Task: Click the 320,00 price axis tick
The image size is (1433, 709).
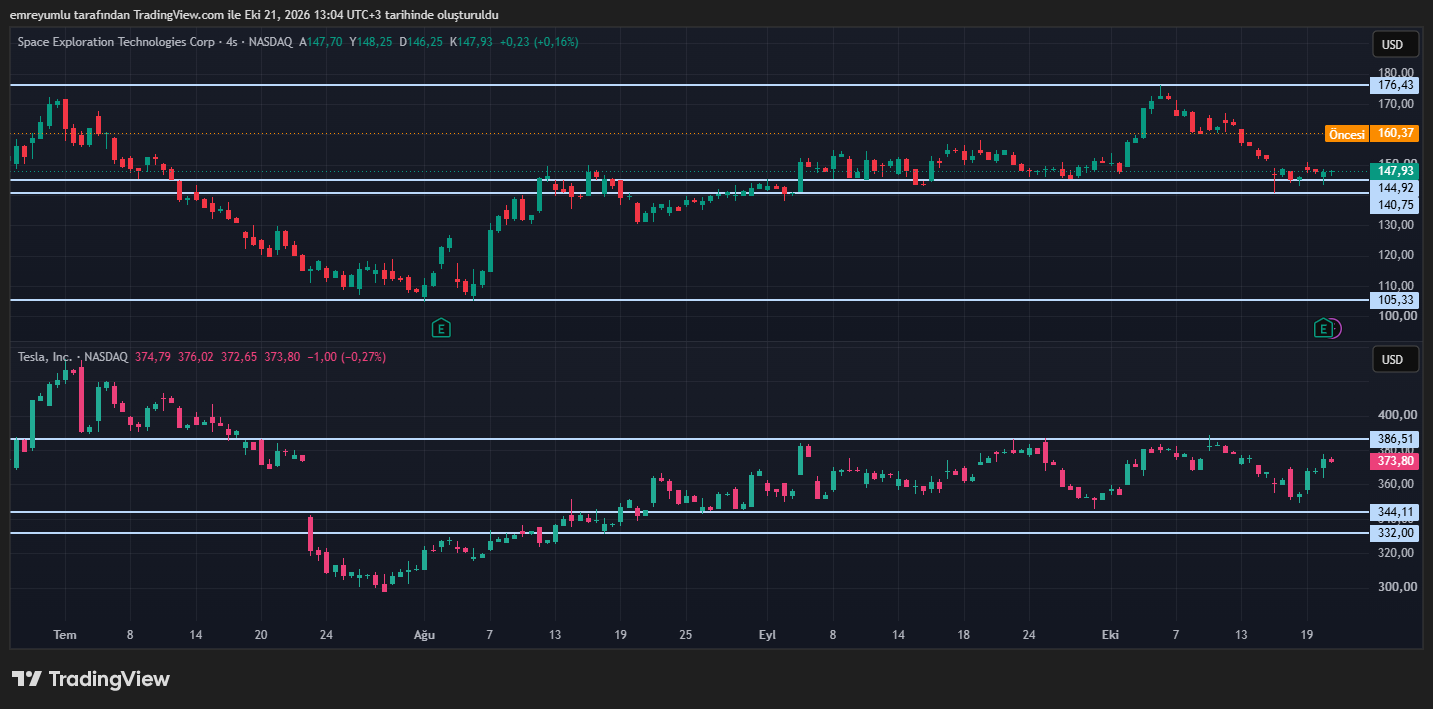Action: click(1395, 553)
